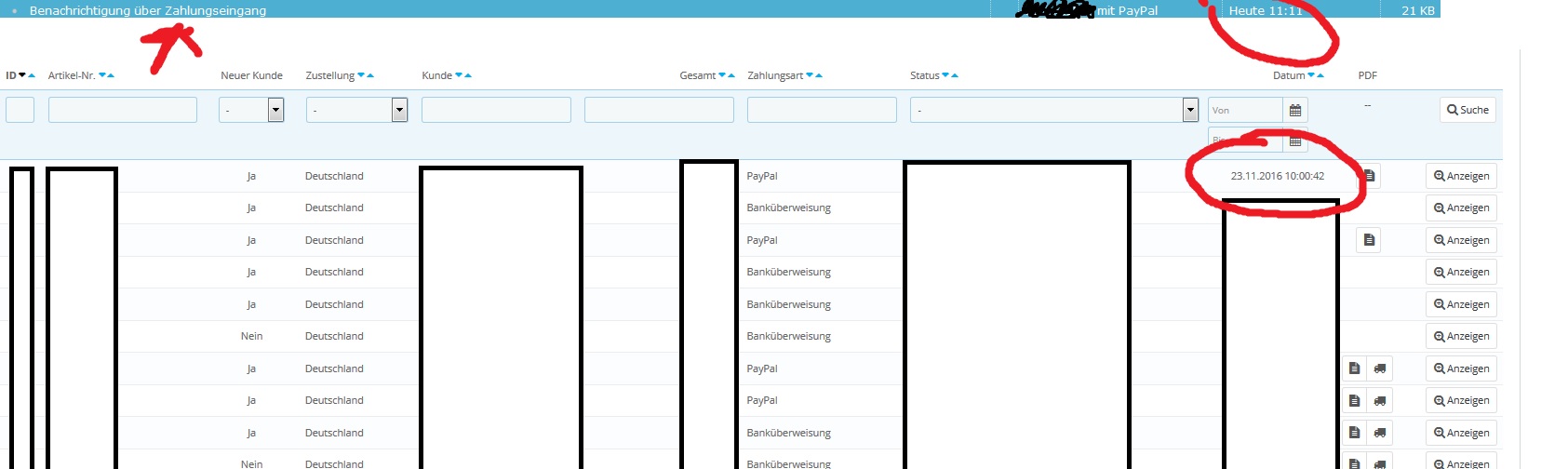Click Anzeigen in the fifth order row
The height and width of the screenshot is (469, 1568).
1461,304
